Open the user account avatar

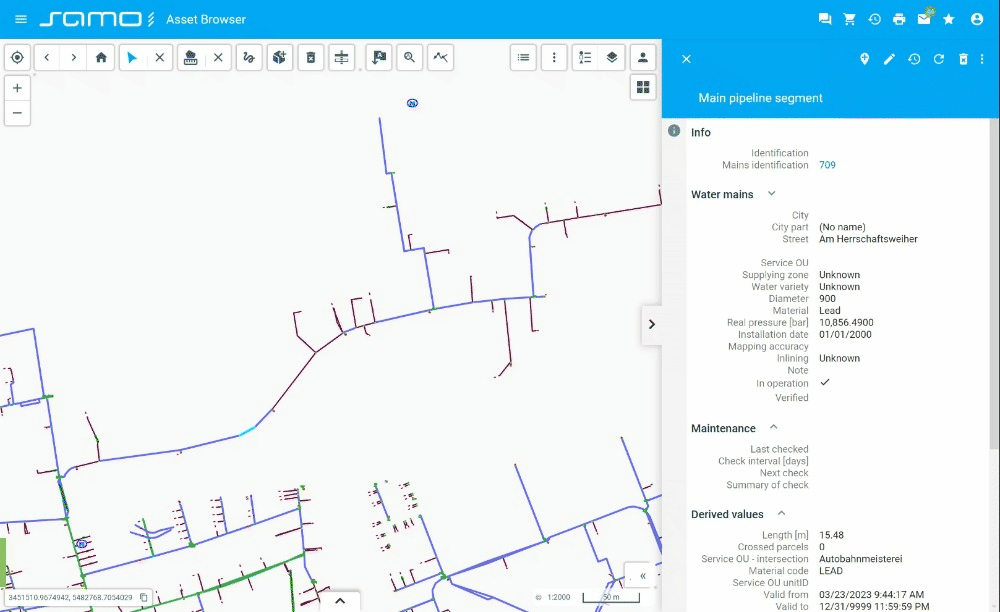[977, 19]
